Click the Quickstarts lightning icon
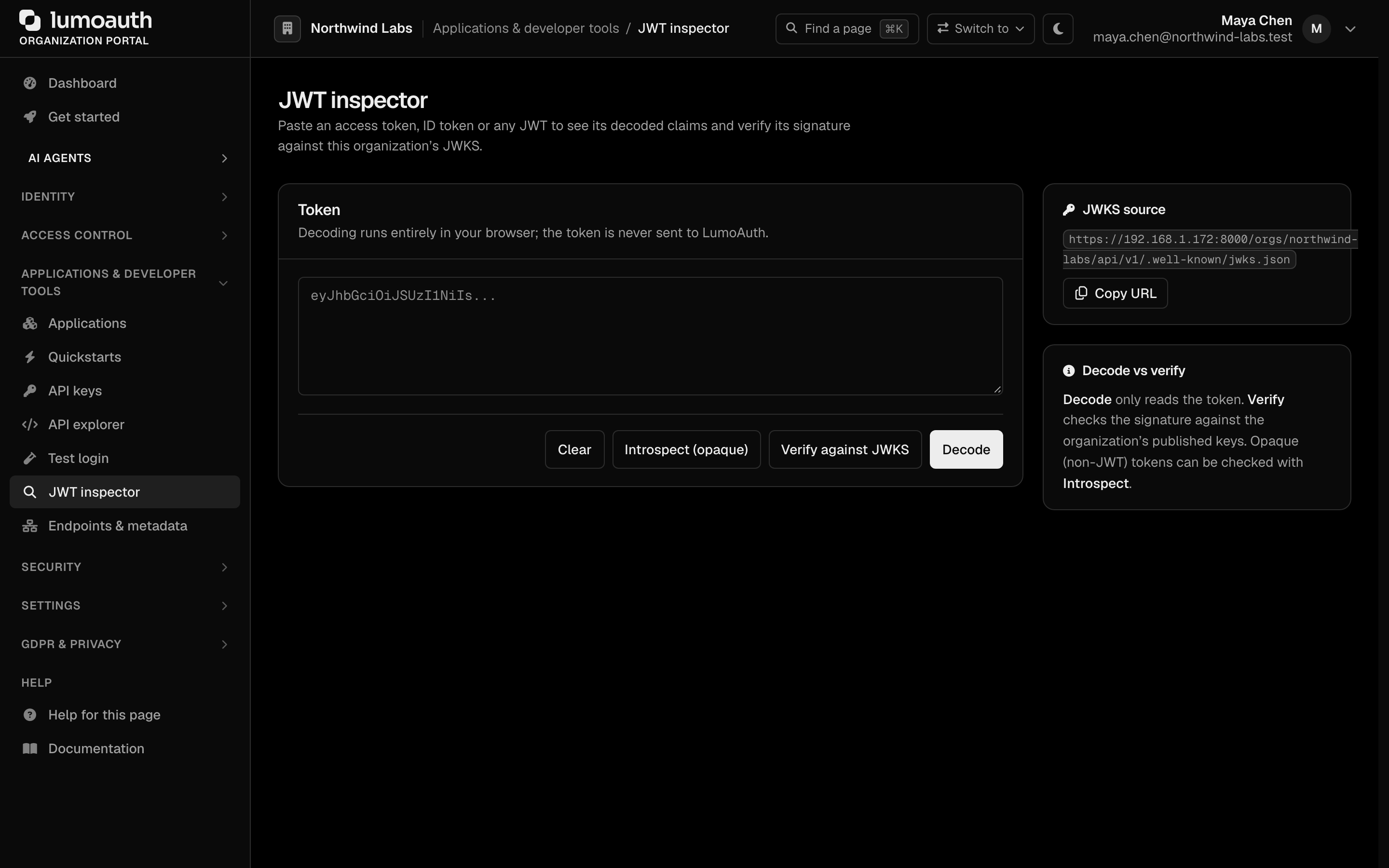Viewport: 1389px width, 868px height. pyautogui.click(x=30, y=357)
